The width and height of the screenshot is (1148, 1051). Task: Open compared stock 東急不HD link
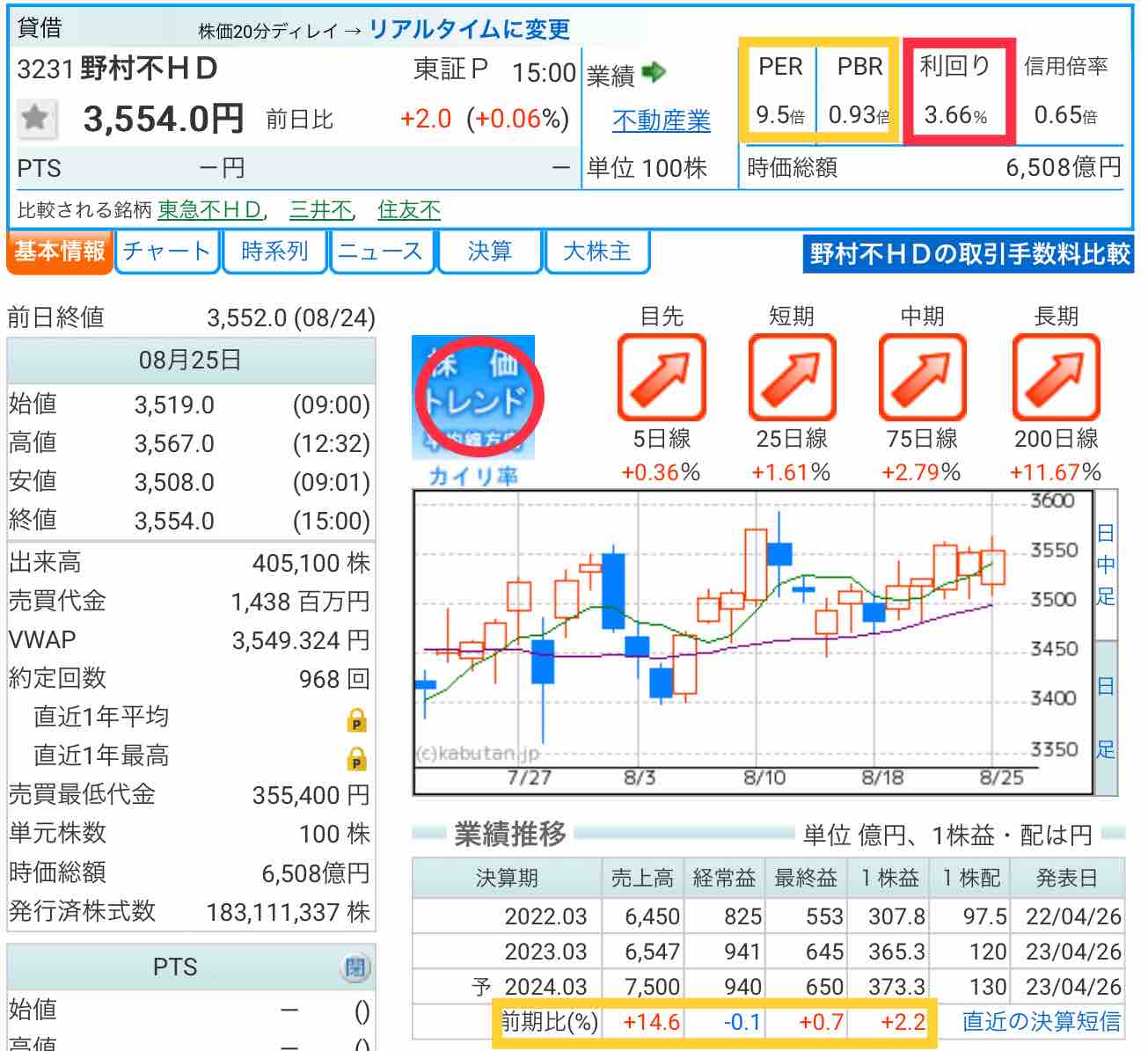[209, 209]
